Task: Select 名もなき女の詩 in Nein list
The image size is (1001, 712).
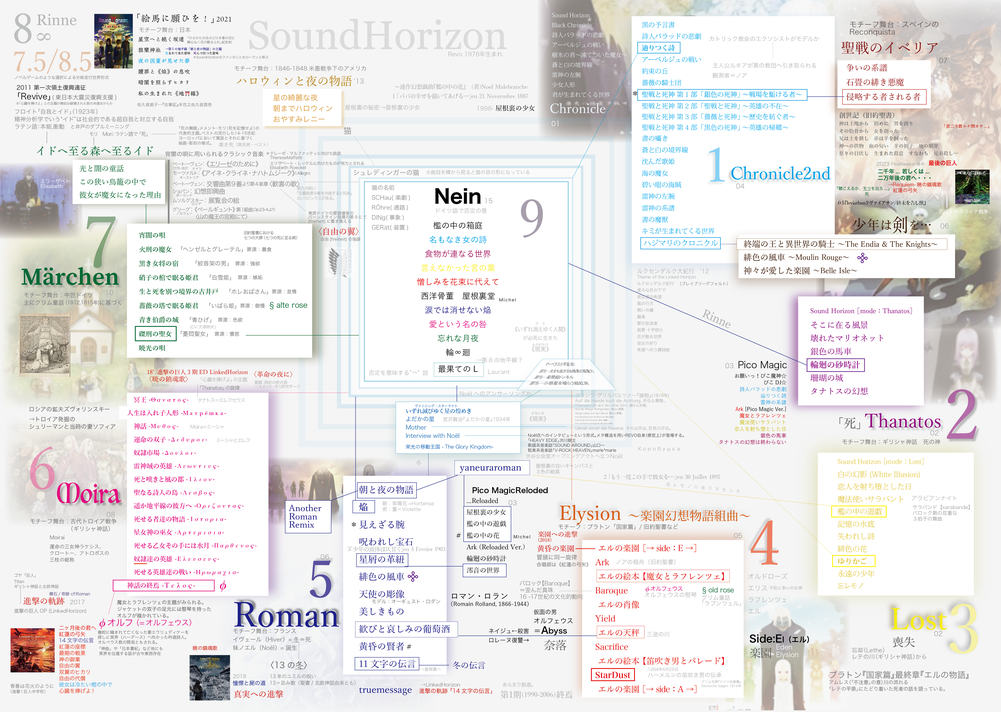Action: (457, 239)
